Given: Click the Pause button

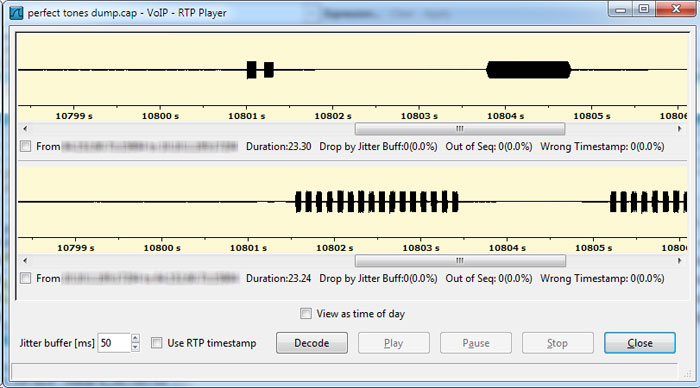Looking at the screenshot, I should [476, 343].
